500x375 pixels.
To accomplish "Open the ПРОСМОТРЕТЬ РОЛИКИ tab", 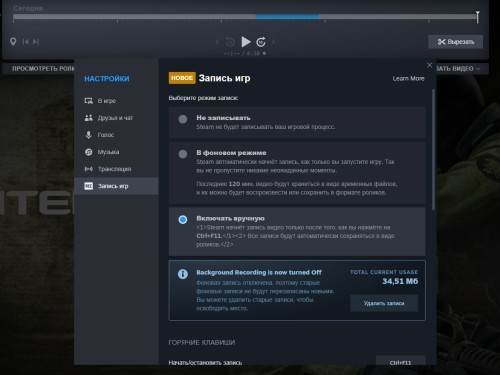I will [x=43, y=69].
